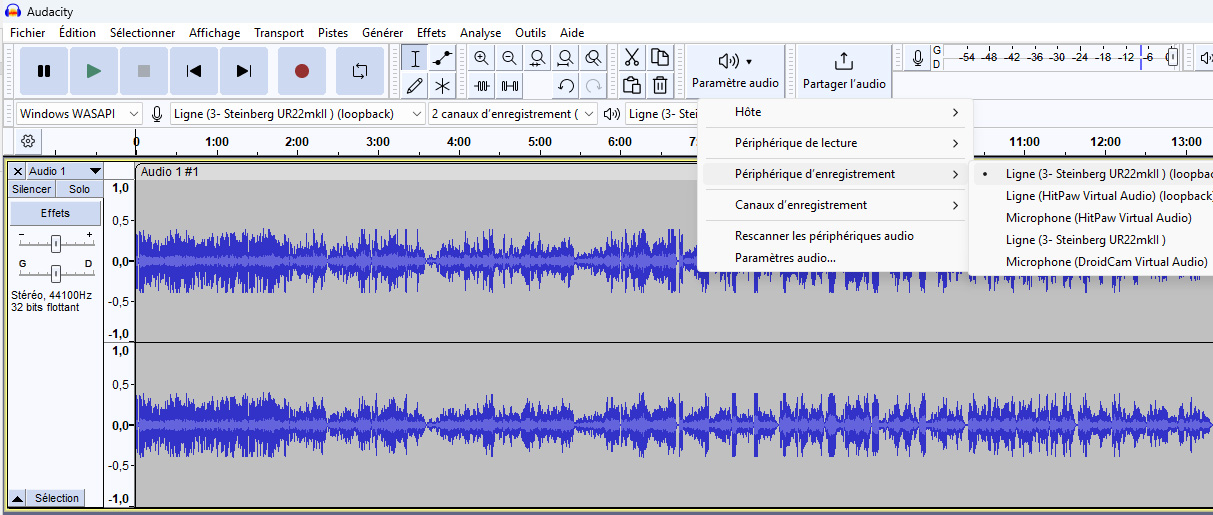1213x515 pixels.
Task: Open the Windows WASAPI host dropdown
Action: (x=80, y=114)
